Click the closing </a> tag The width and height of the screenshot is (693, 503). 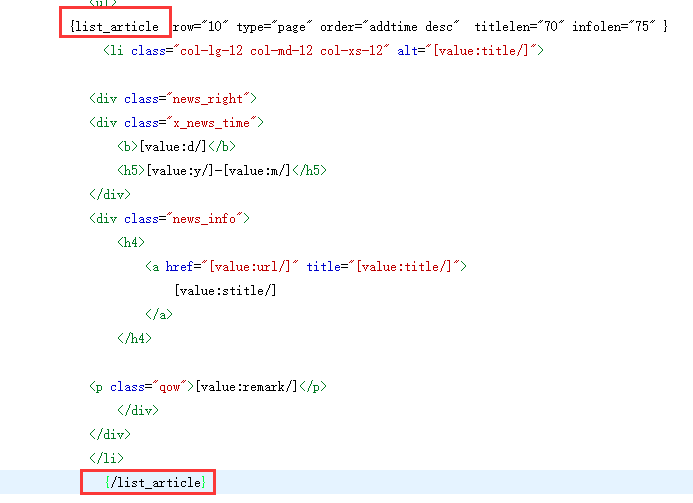(159, 314)
